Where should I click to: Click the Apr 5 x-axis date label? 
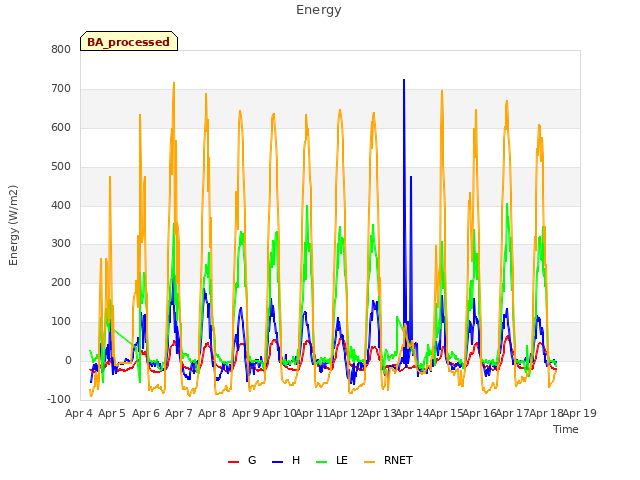click(x=112, y=413)
